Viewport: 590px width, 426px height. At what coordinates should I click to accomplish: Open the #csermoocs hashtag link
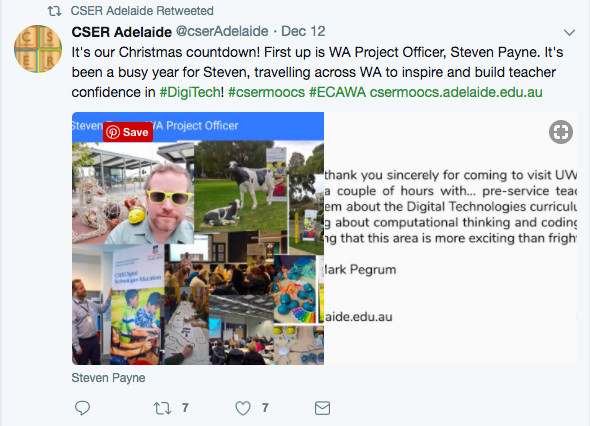[266, 92]
